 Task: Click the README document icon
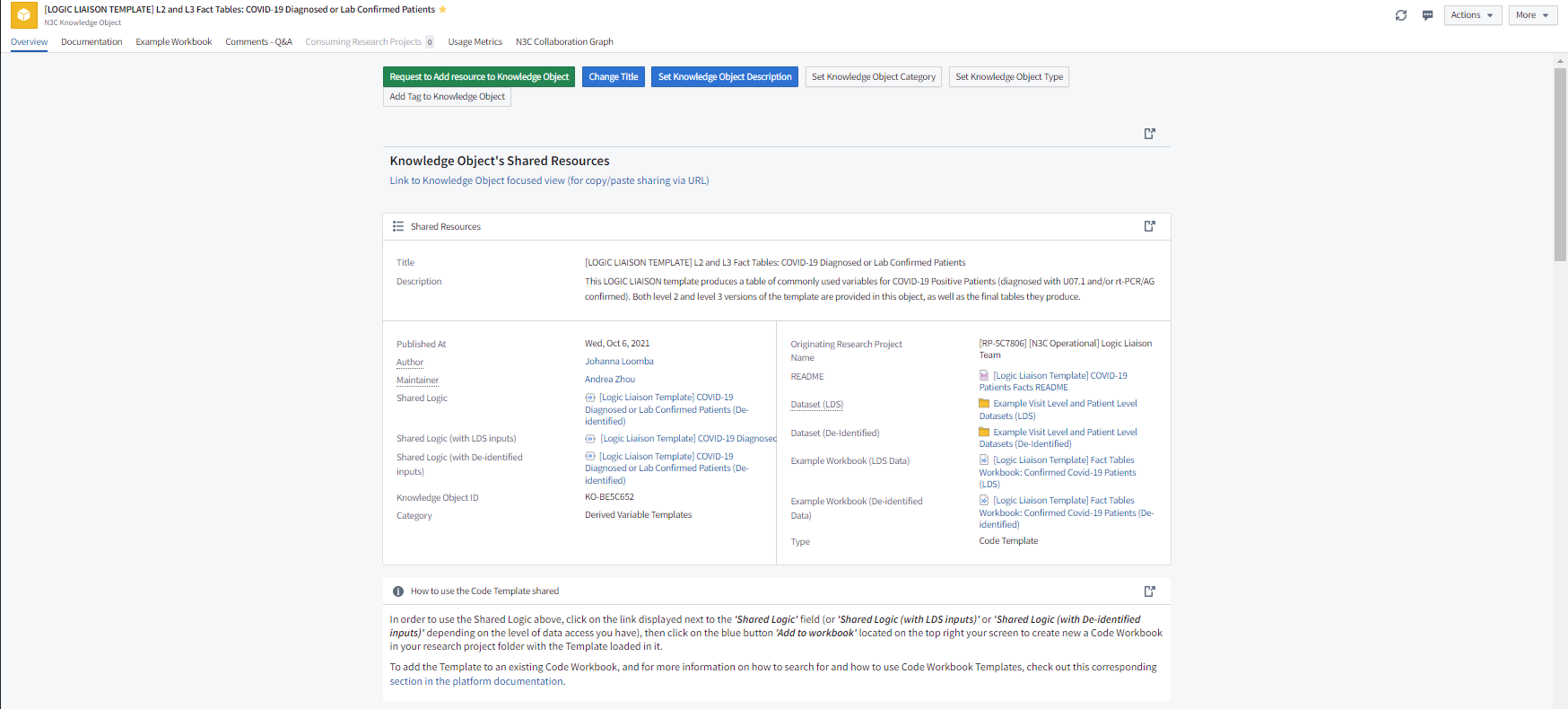984,376
